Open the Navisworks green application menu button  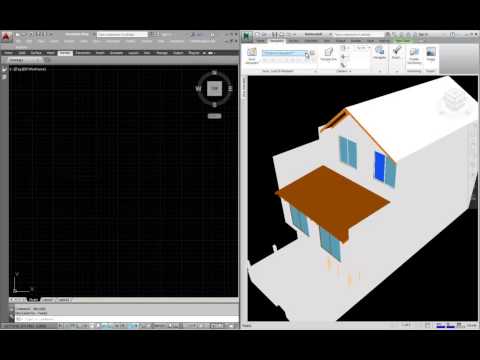click(x=247, y=37)
